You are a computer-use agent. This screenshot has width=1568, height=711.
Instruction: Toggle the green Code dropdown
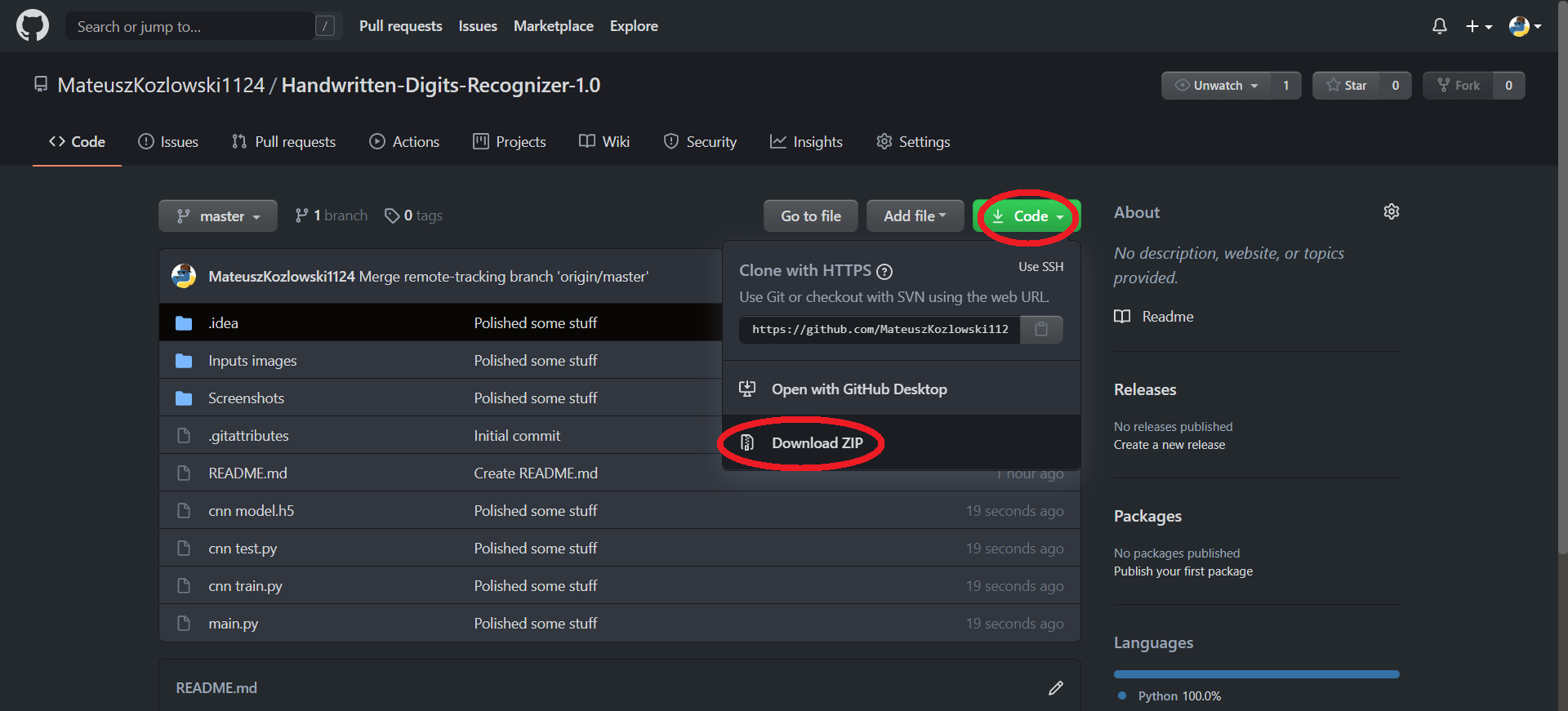tap(1027, 216)
